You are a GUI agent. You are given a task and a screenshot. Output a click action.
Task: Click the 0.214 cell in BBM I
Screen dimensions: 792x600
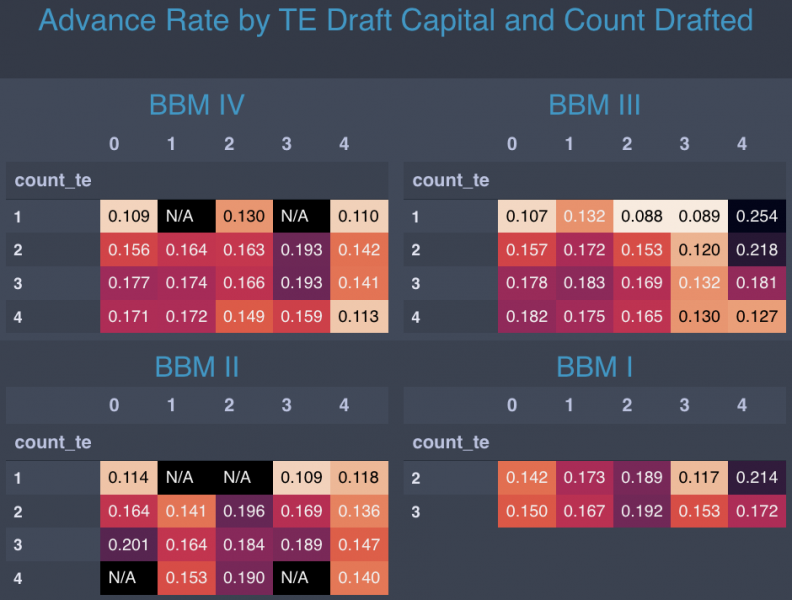756,479
